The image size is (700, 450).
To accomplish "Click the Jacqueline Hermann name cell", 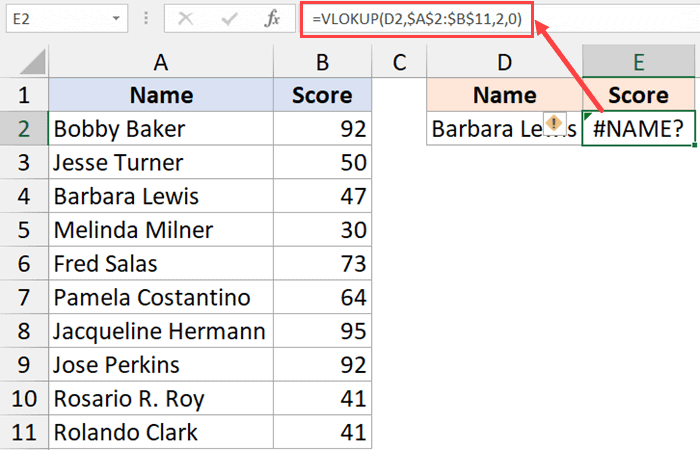I will (160, 331).
